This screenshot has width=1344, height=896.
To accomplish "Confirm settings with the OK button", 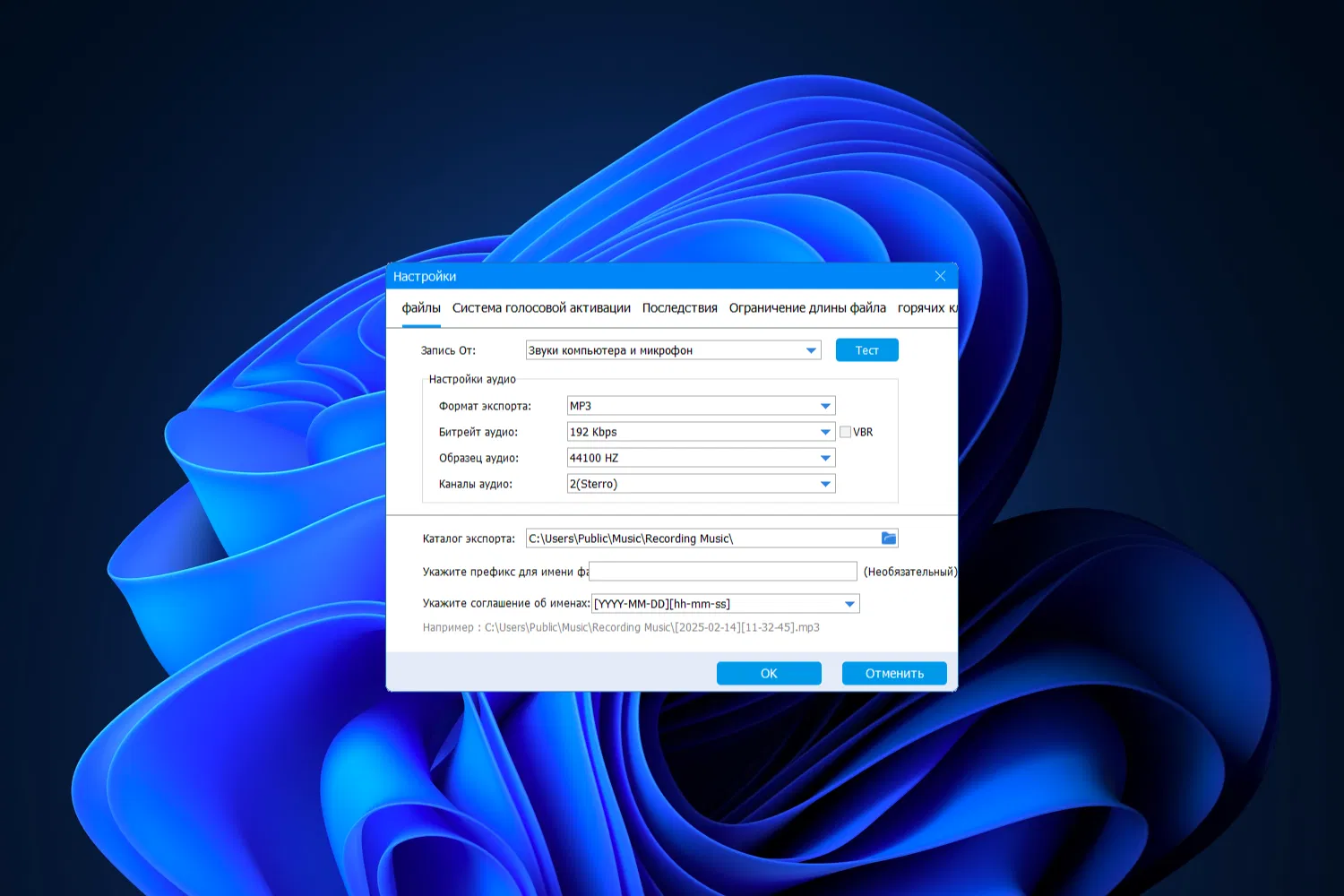I will pos(769,674).
